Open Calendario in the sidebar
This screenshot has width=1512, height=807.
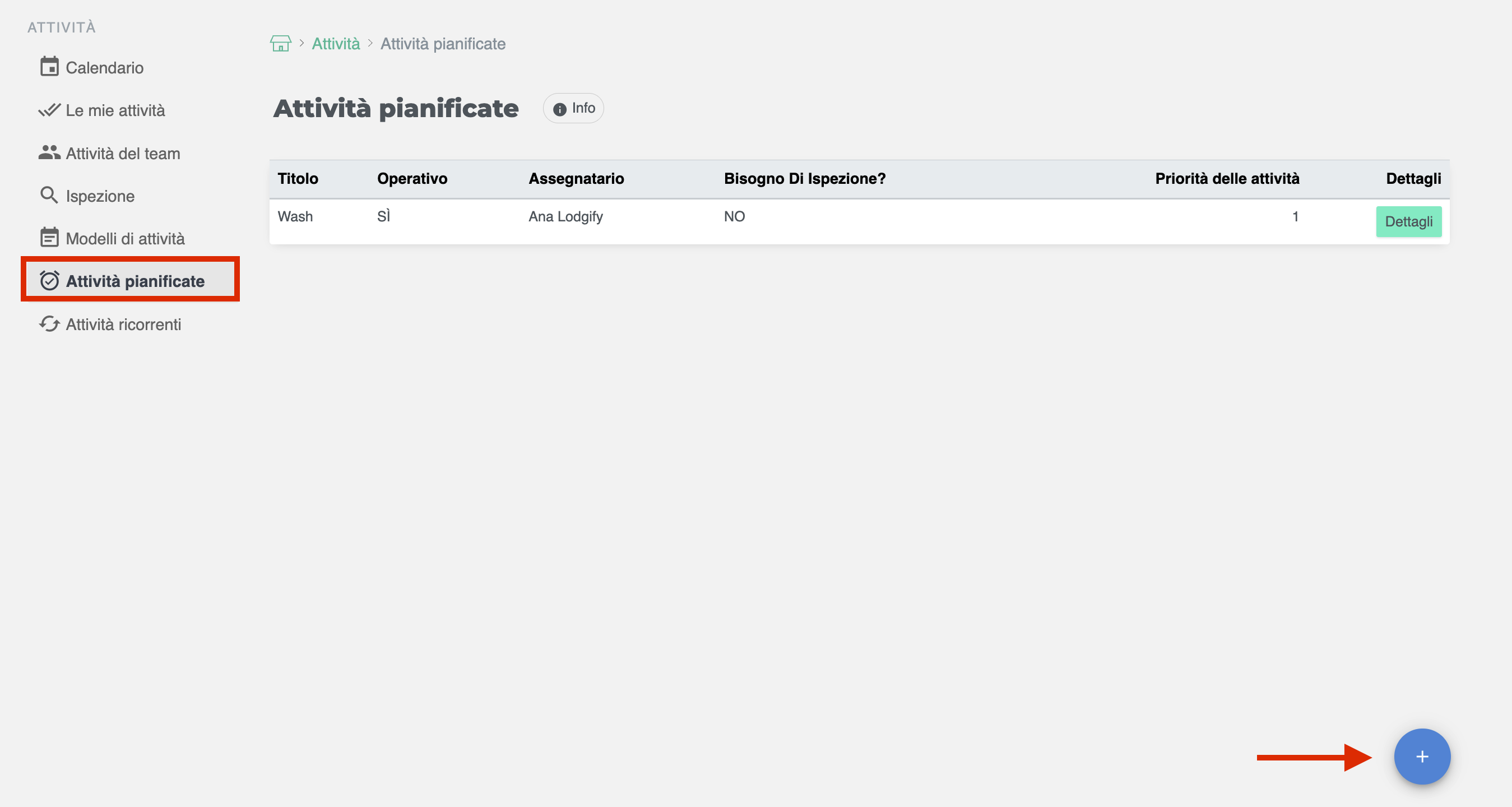click(x=104, y=67)
